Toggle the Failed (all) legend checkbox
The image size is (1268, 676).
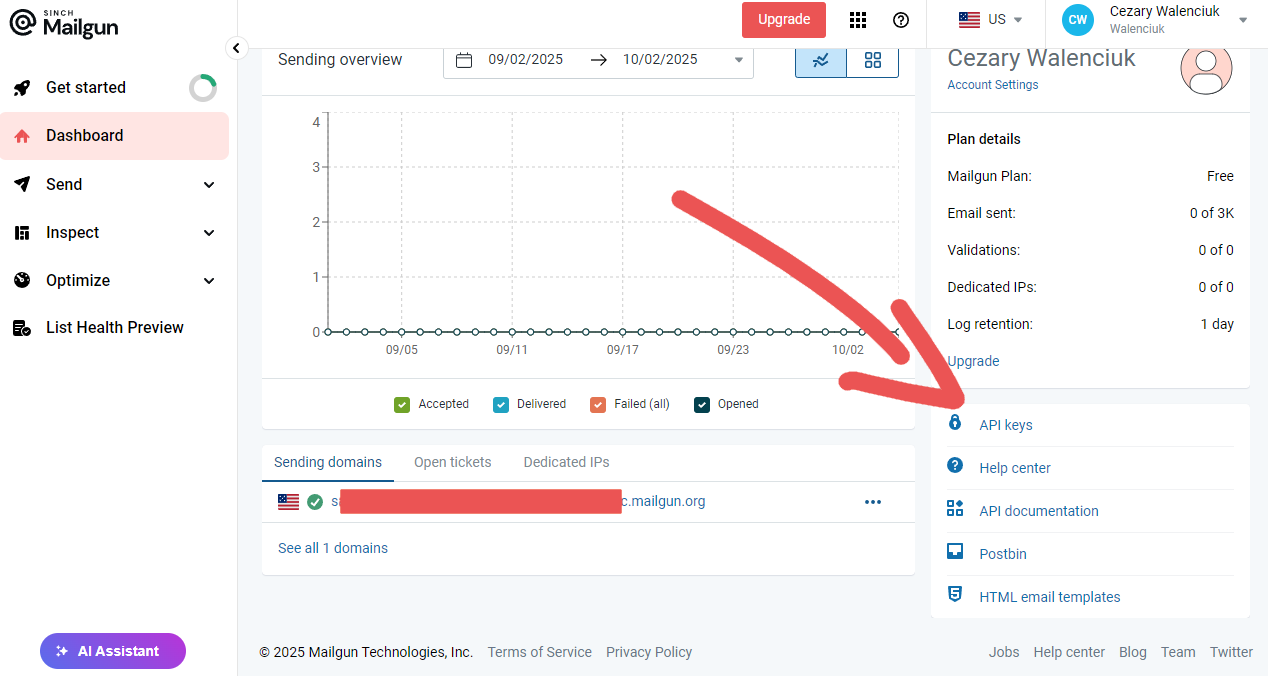(598, 405)
